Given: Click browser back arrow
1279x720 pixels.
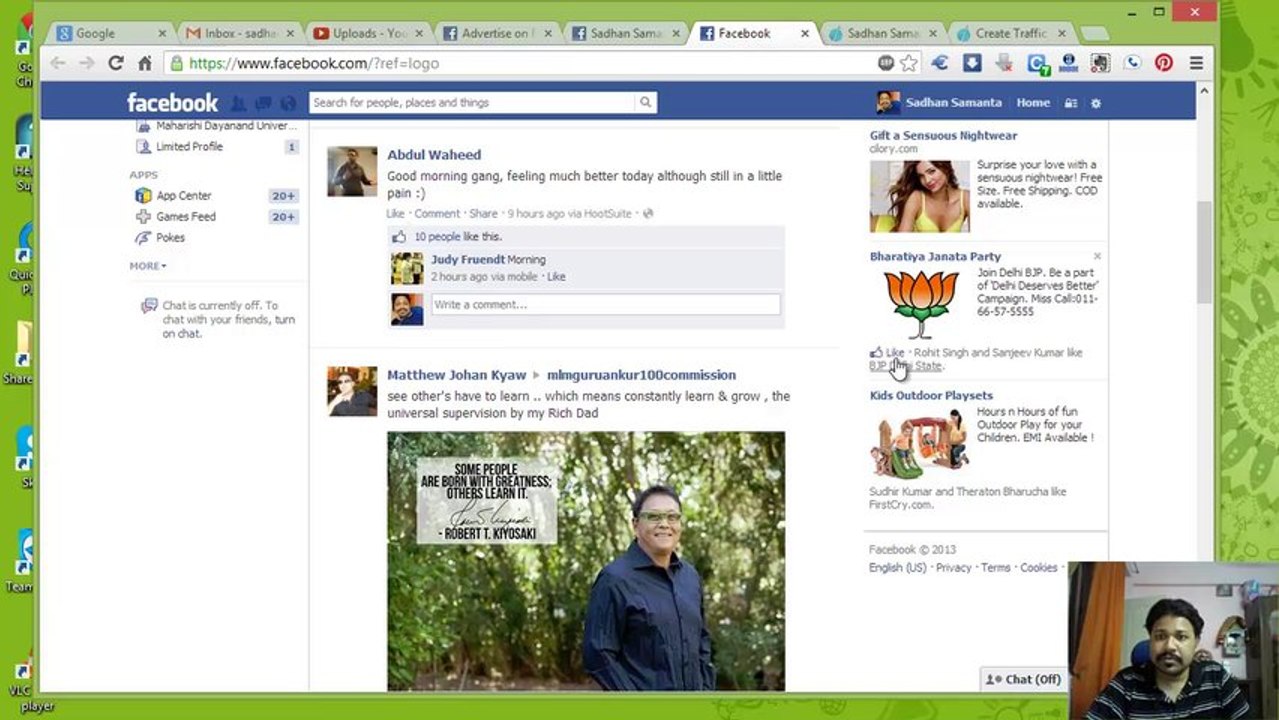Looking at the screenshot, I should click(58, 63).
